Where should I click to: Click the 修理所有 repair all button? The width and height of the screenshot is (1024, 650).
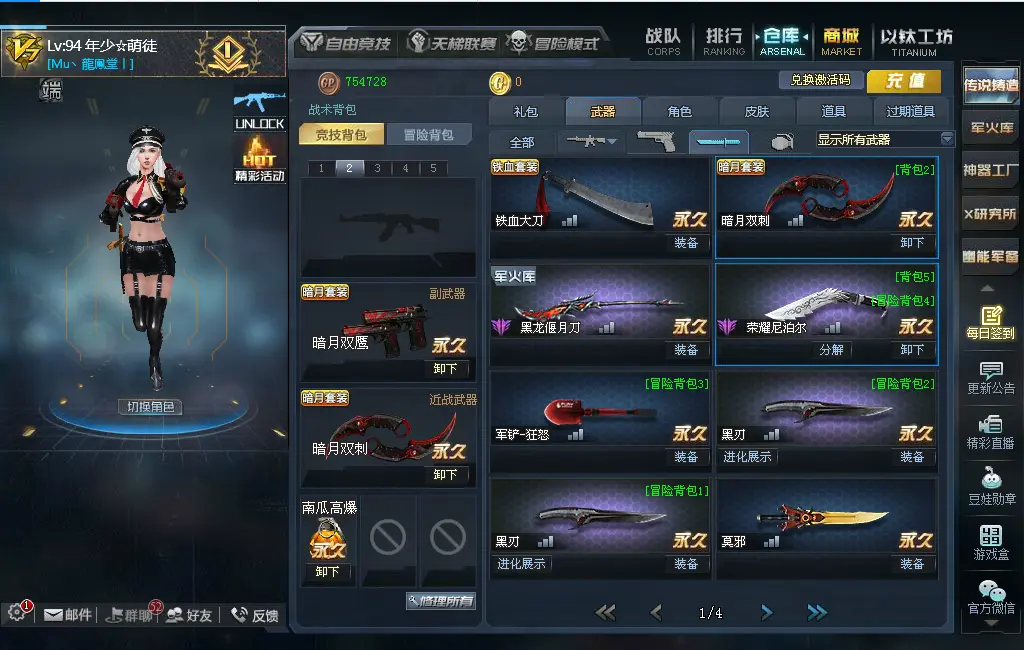(441, 601)
